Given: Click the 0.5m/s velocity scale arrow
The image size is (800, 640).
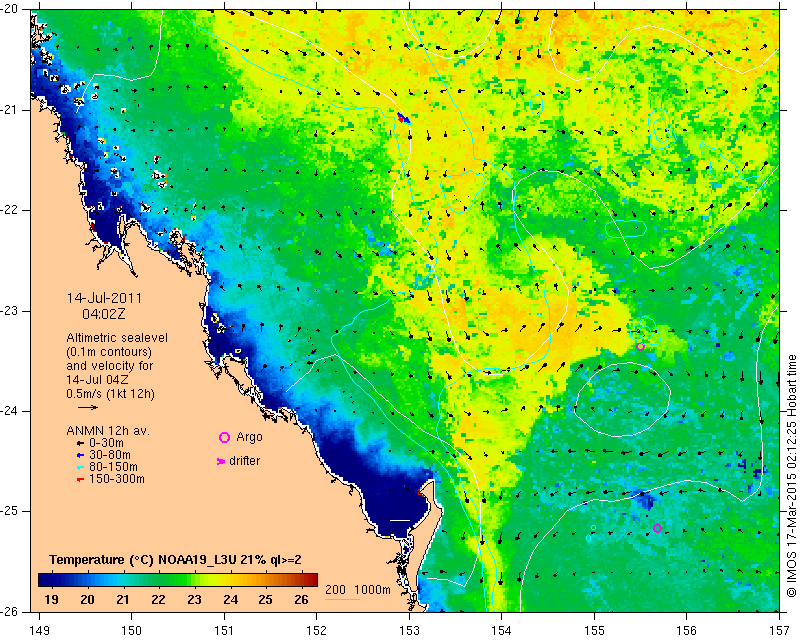Looking at the screenshot, I should (x=88, y=407).
